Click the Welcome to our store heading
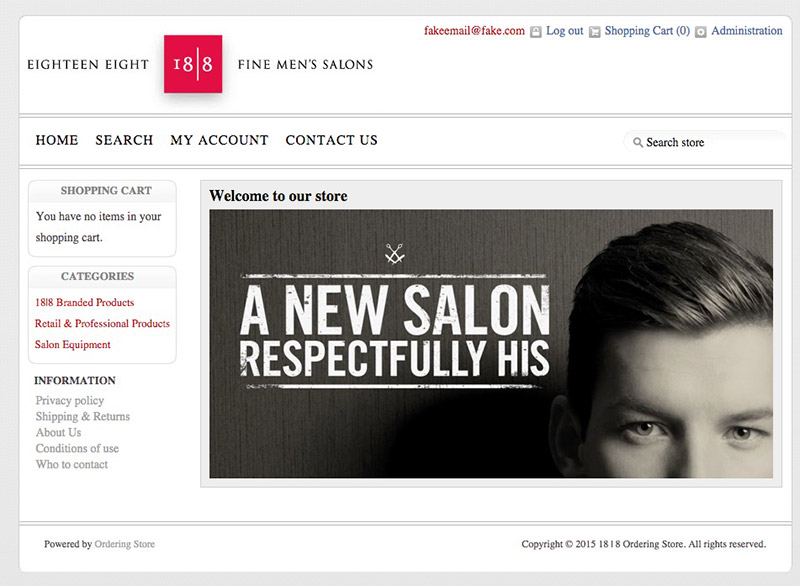 click(278, 196)
